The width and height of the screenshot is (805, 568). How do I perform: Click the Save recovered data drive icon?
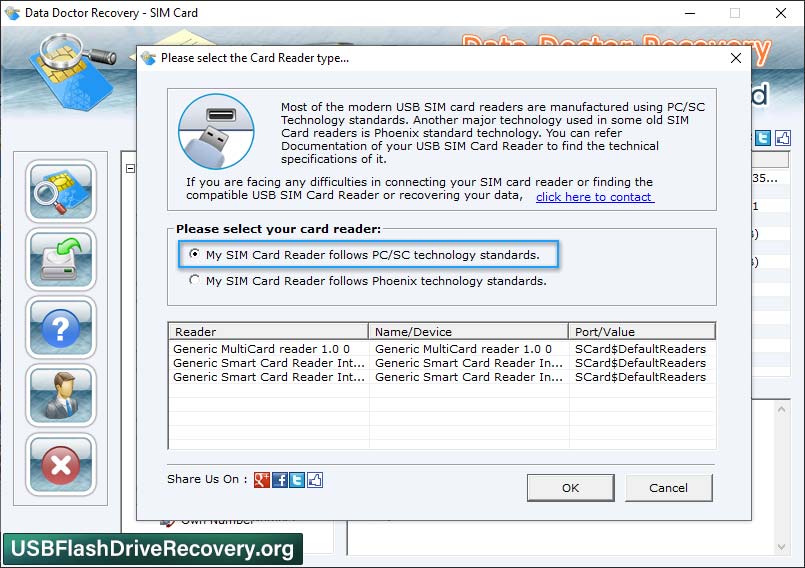[x=61, y=259]
